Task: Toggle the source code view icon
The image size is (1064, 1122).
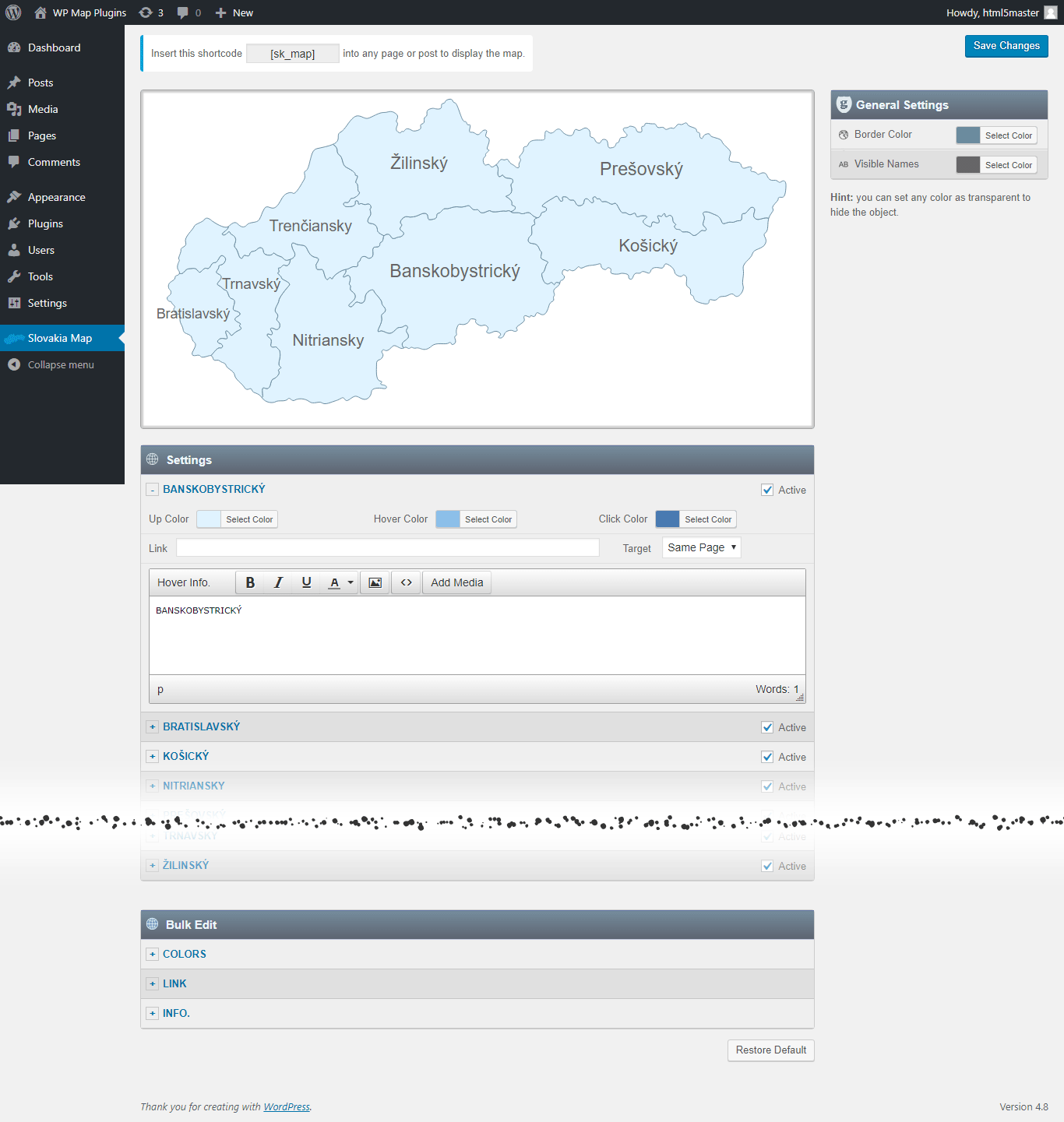Action: pos(406,582)
